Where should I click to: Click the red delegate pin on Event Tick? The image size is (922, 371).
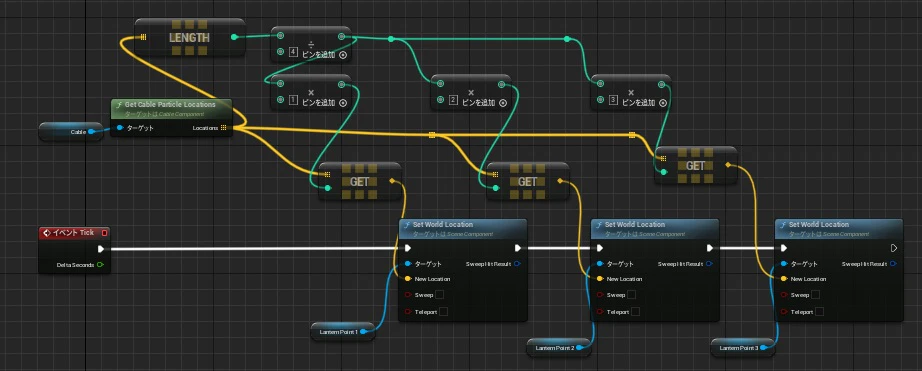tap(105, 233)
